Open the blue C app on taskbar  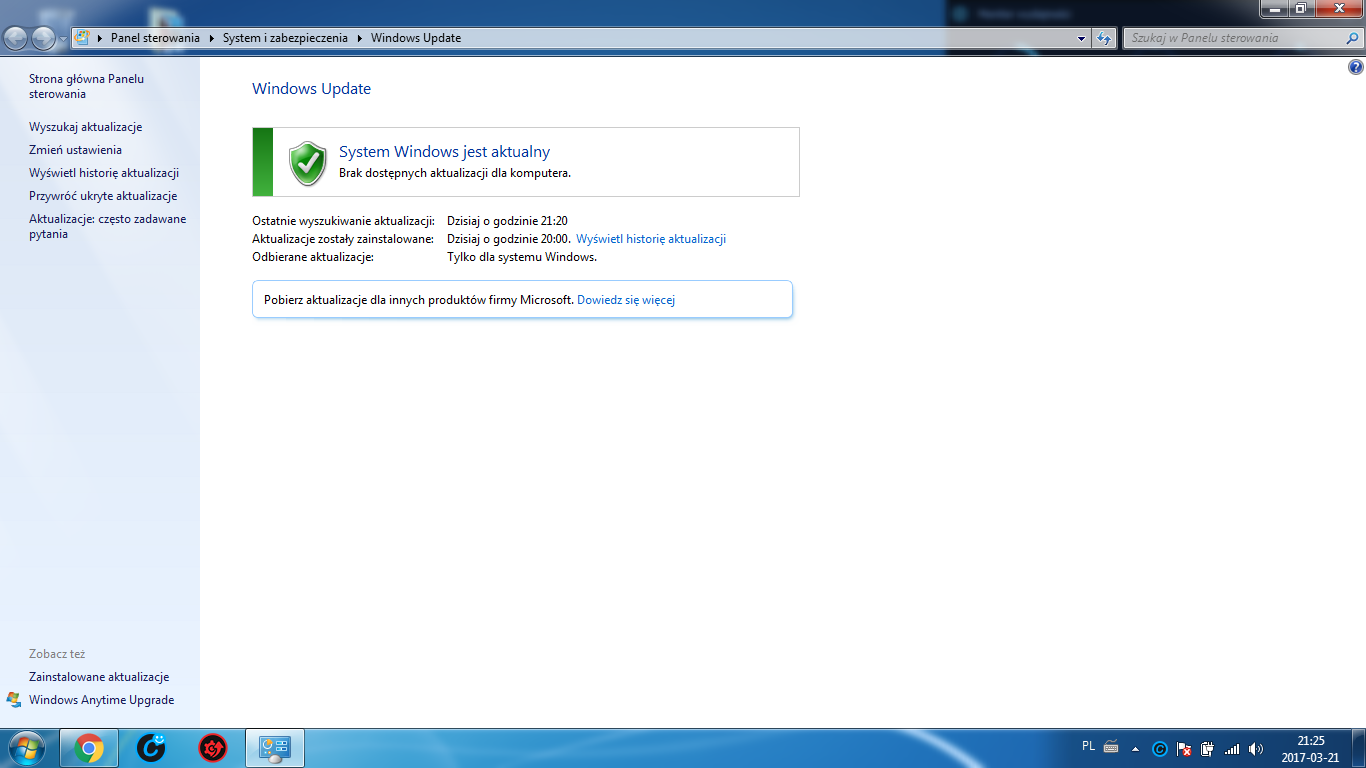151,748
